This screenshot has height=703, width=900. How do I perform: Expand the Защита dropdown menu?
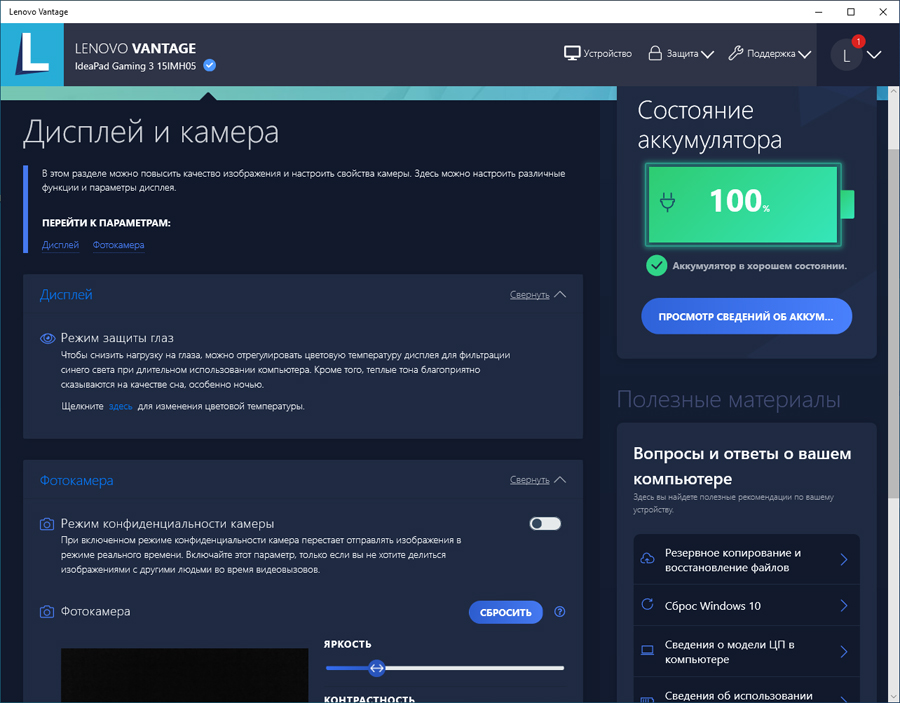tap(708, 55)
